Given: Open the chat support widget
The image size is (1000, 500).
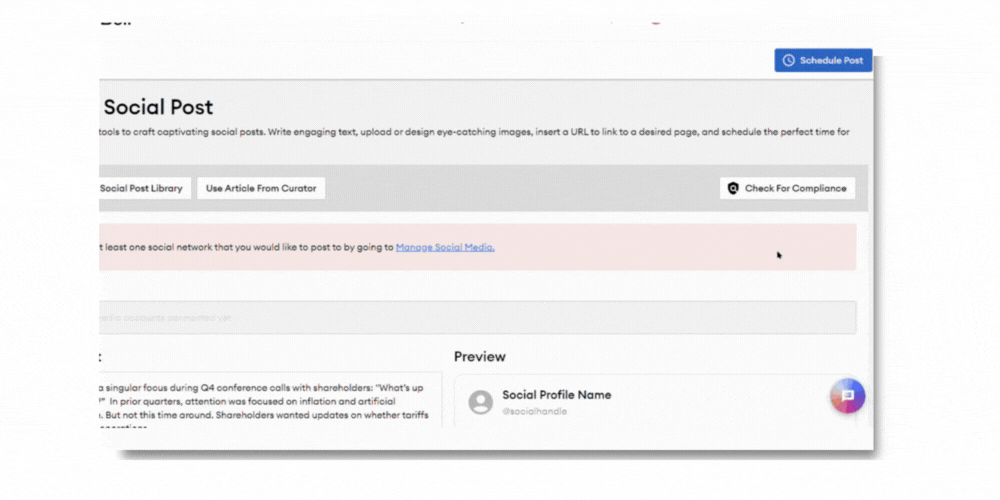Looking at the screenshot, I should pyautogui.click(x=847, y=396).
